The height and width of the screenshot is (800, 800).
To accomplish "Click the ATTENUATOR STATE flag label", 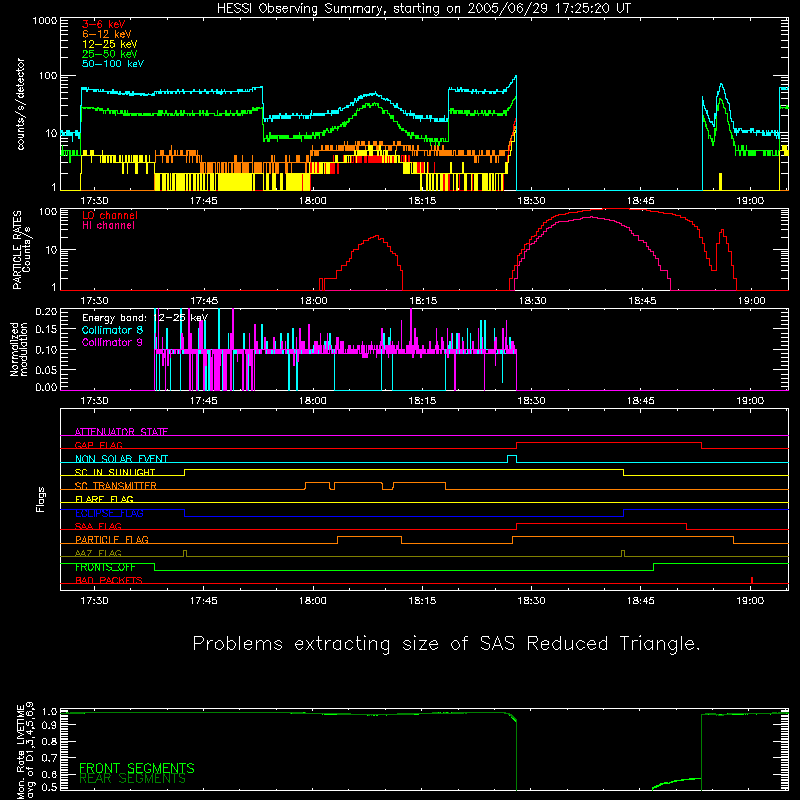I will pos(121,432).
